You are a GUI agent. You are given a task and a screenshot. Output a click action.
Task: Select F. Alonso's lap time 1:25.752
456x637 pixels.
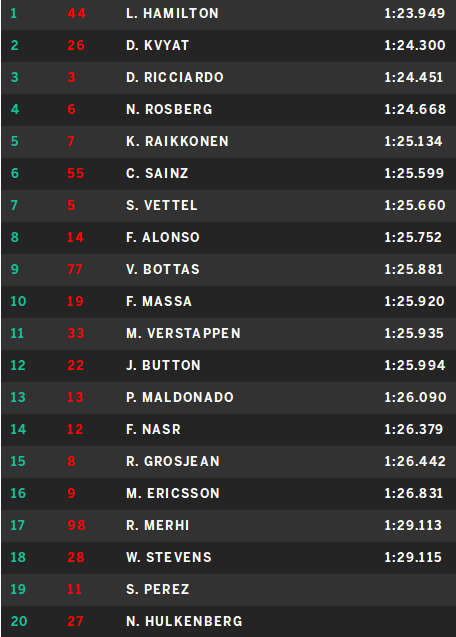tap(413, 237)
